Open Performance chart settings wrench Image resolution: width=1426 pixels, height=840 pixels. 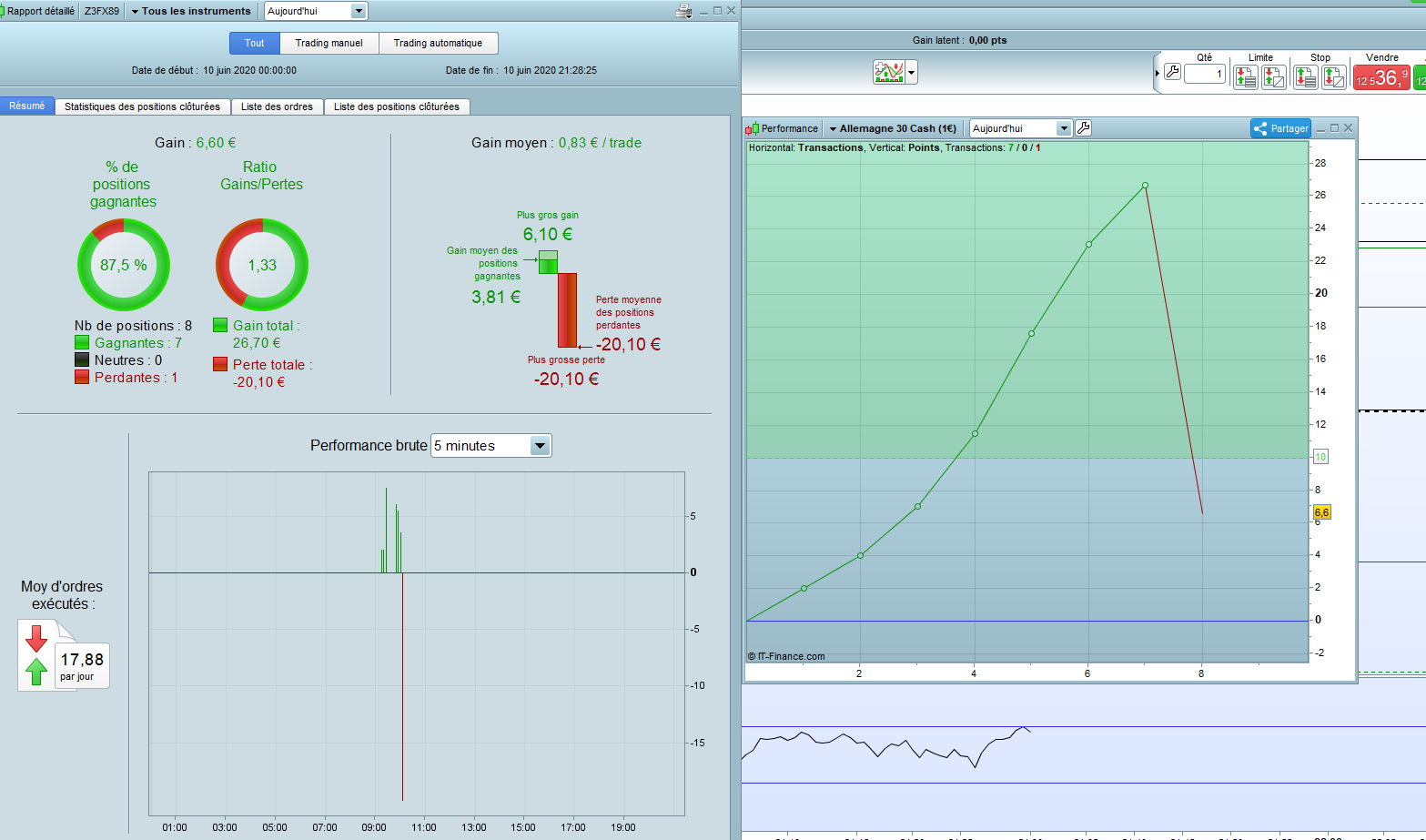tap(1083, 128)
